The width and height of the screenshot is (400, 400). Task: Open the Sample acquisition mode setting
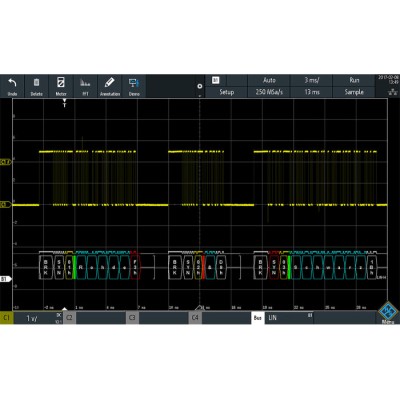(354, 92)
